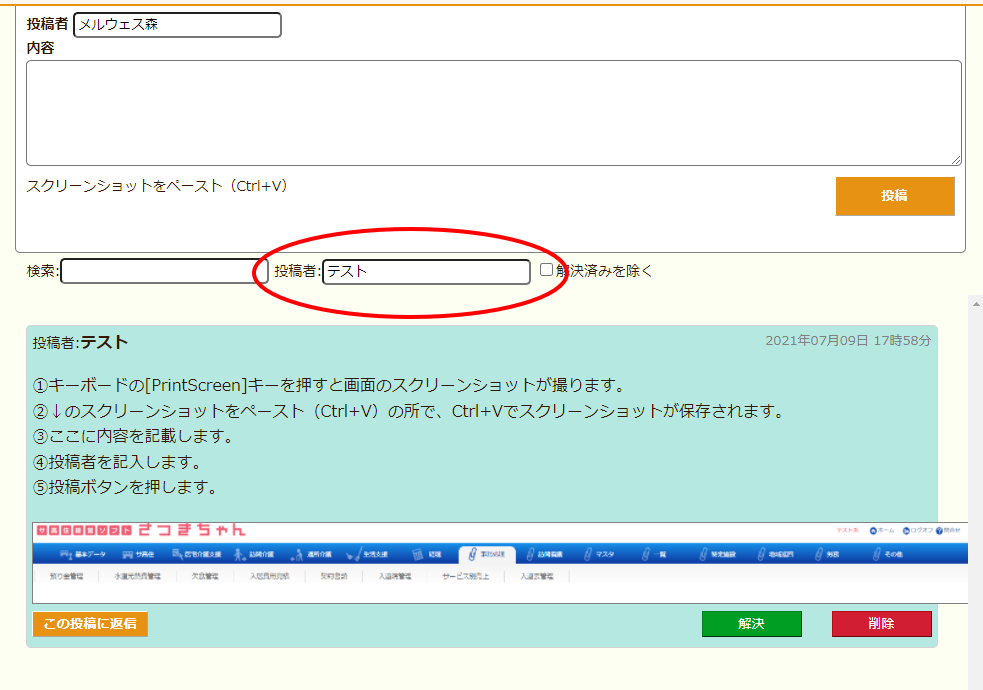This screenshot has height=690, width=983.
Task: Click the 投稿者 filter field containing テスト
Action: coord(426,271)
